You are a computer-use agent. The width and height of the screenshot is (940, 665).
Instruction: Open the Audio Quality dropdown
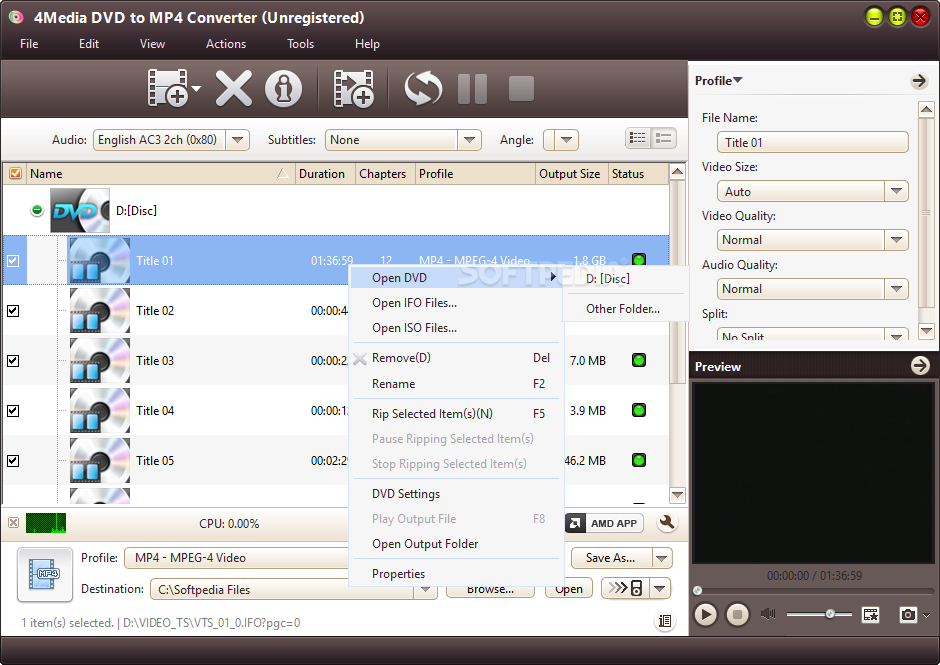pos(896,289)
